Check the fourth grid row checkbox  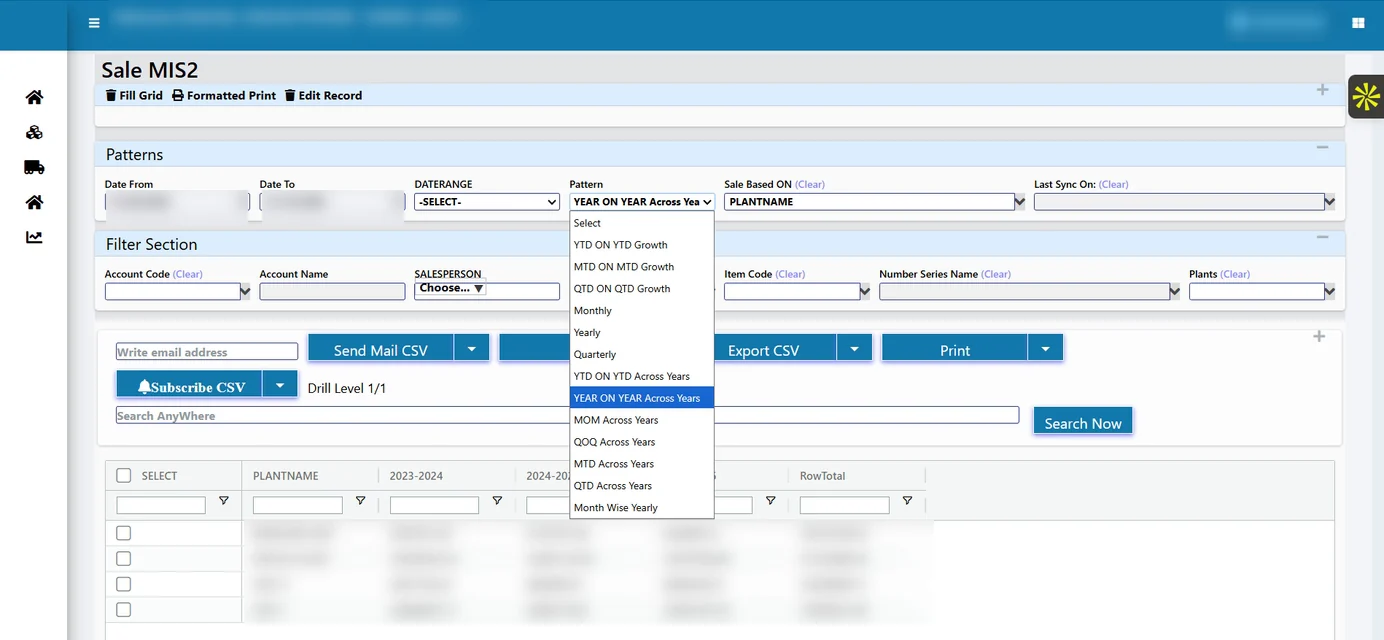coord(124,609)
